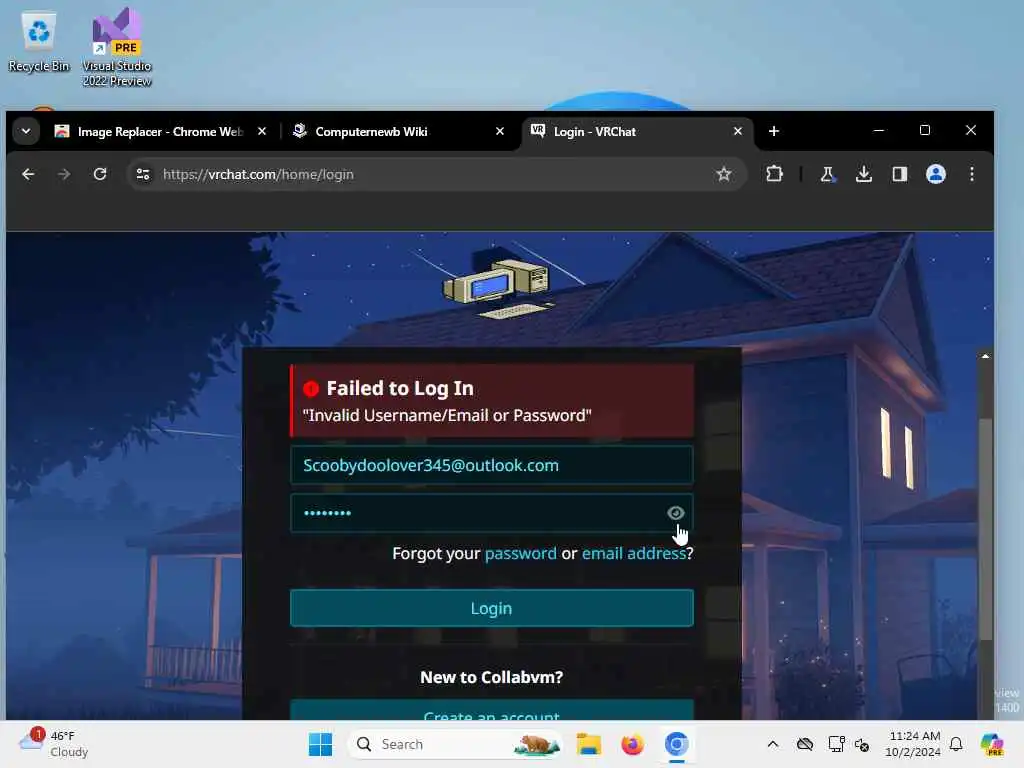Open Chrome Labs flask icon
Viewport: 1024px width, 768px height.
[x=827, y=174]
